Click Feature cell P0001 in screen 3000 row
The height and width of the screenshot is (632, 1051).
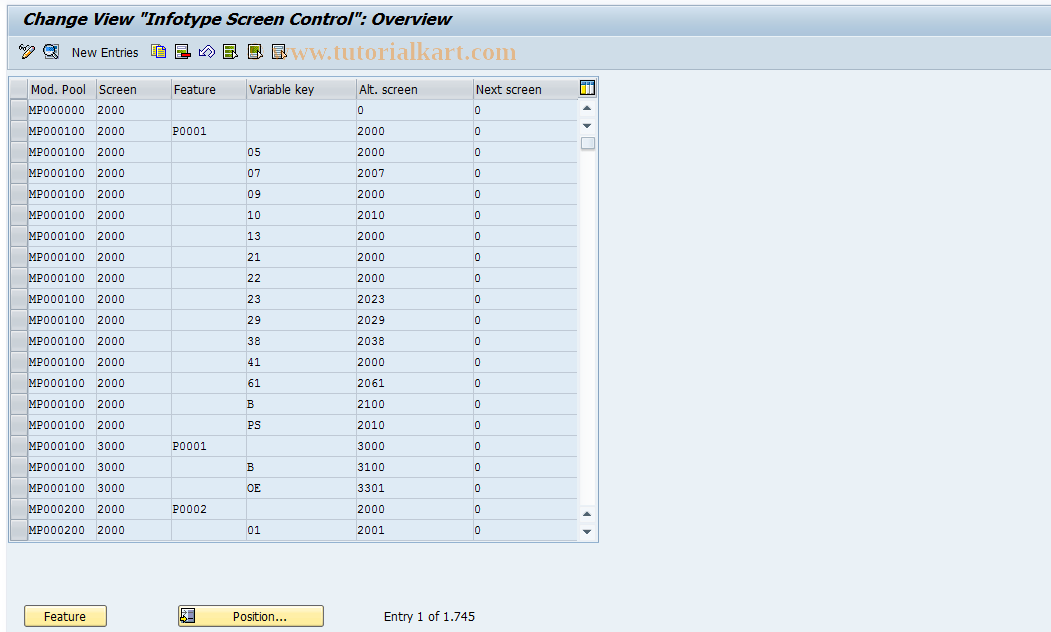208,446
